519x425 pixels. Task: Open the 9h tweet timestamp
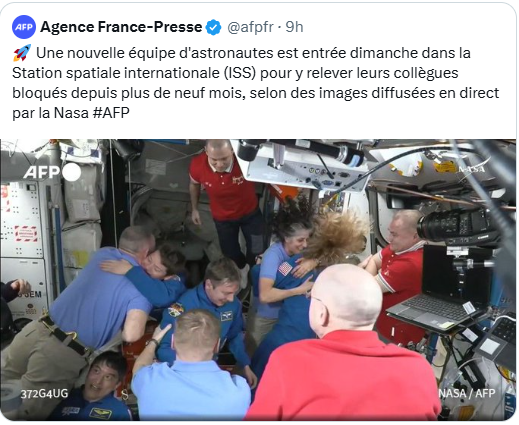pyautogui.click(x=294, y=27)
